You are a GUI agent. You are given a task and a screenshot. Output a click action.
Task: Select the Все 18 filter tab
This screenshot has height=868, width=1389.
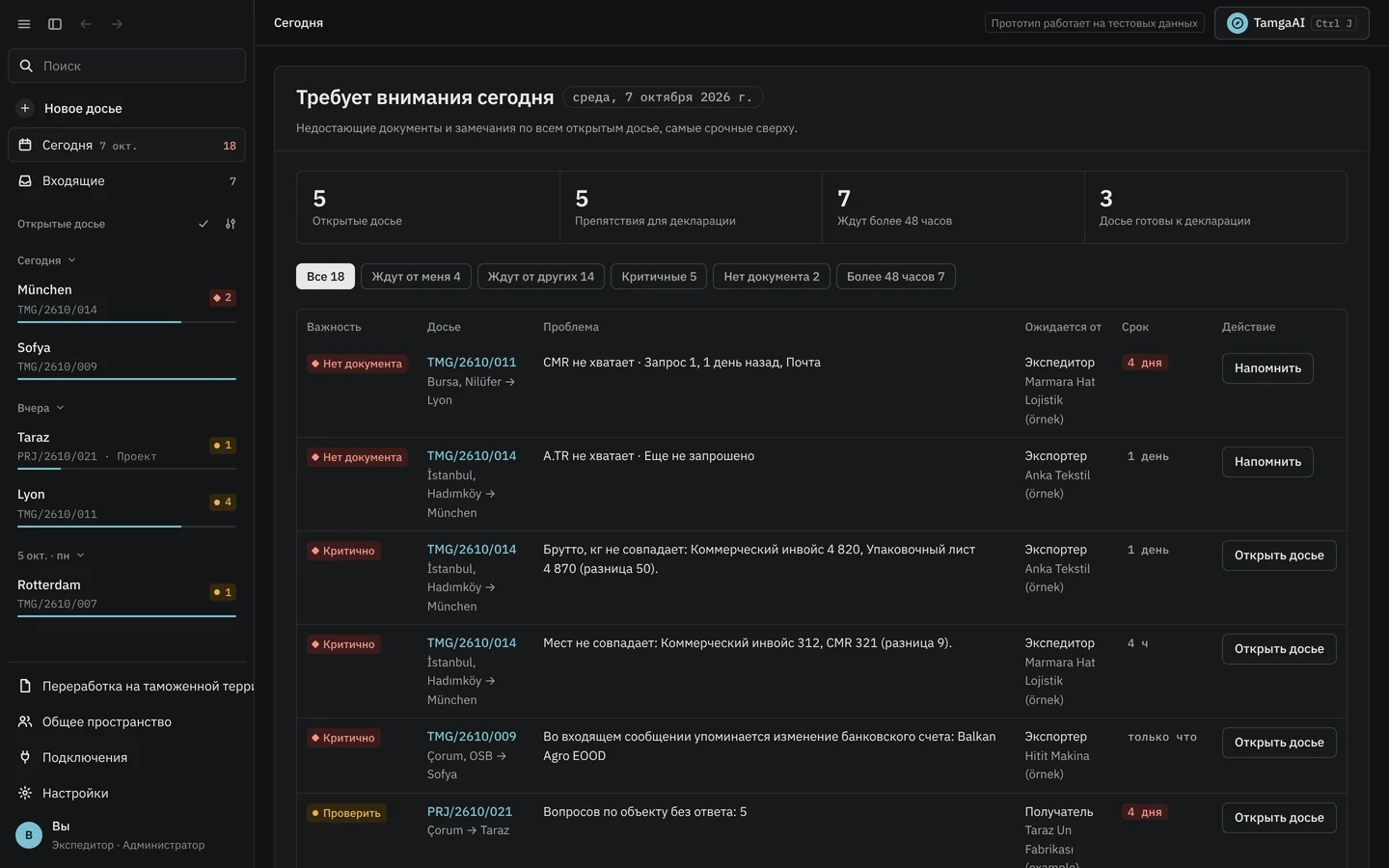(x=325, y=277)
